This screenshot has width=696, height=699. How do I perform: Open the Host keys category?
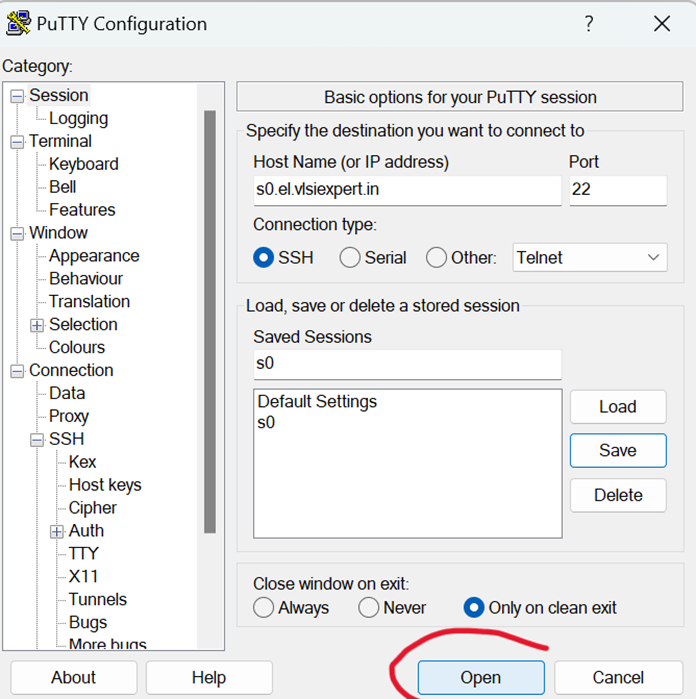pos(105,485)
